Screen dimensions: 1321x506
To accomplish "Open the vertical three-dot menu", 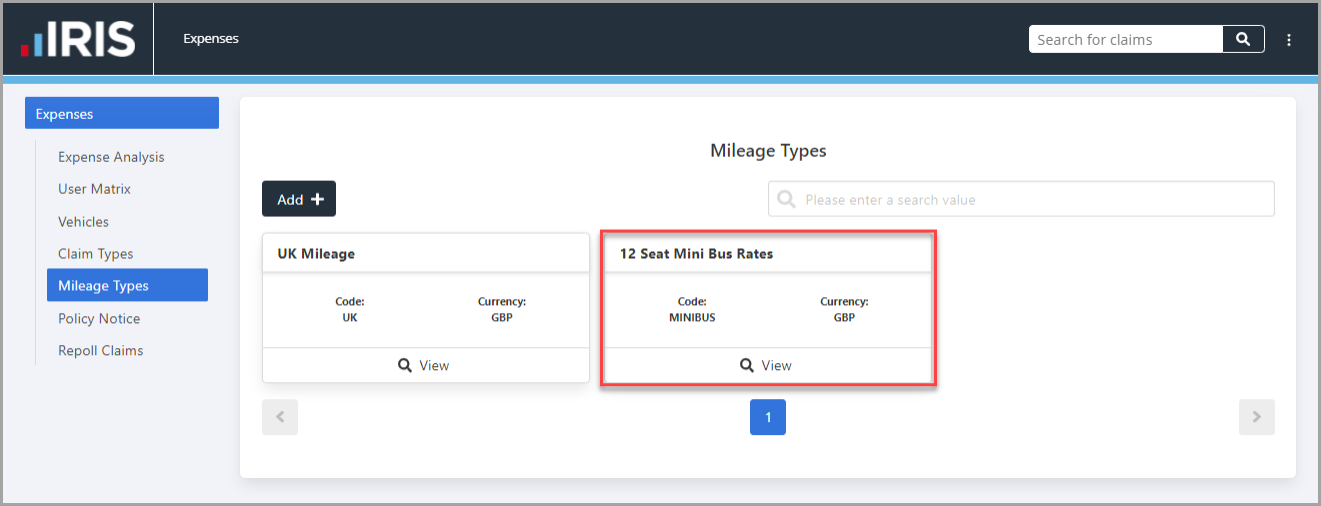I will pos(1289,40).
